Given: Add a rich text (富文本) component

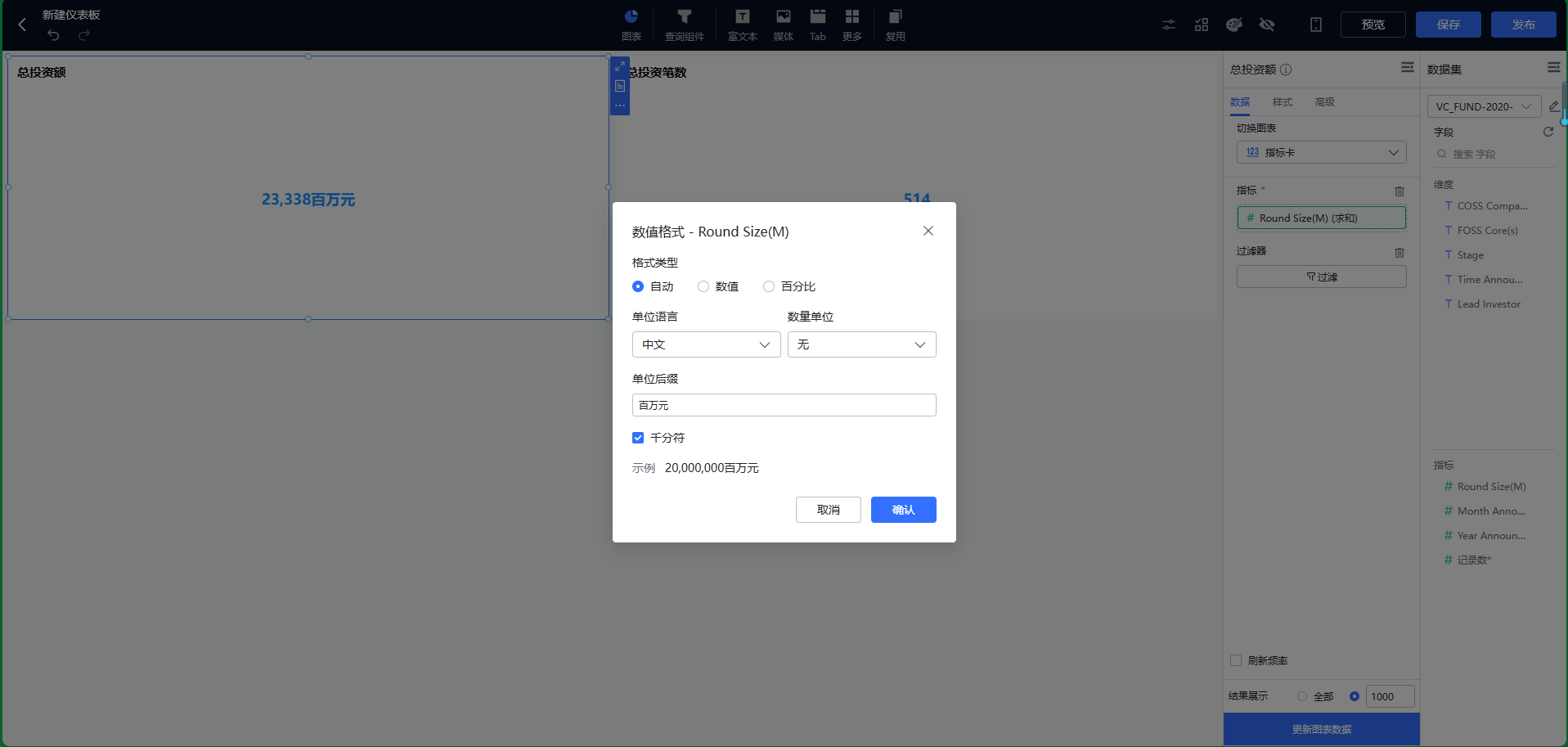Looking at the screenshot, I should click(x=741, y=25).
